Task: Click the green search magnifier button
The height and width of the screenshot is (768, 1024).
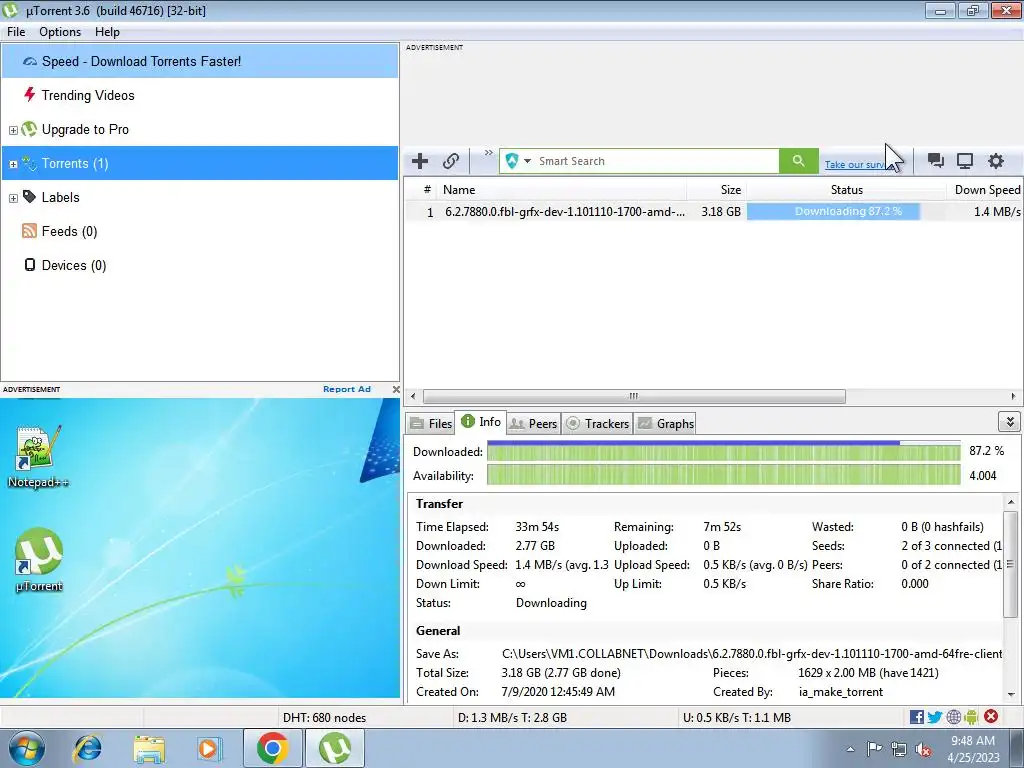Action: [798, 161]
